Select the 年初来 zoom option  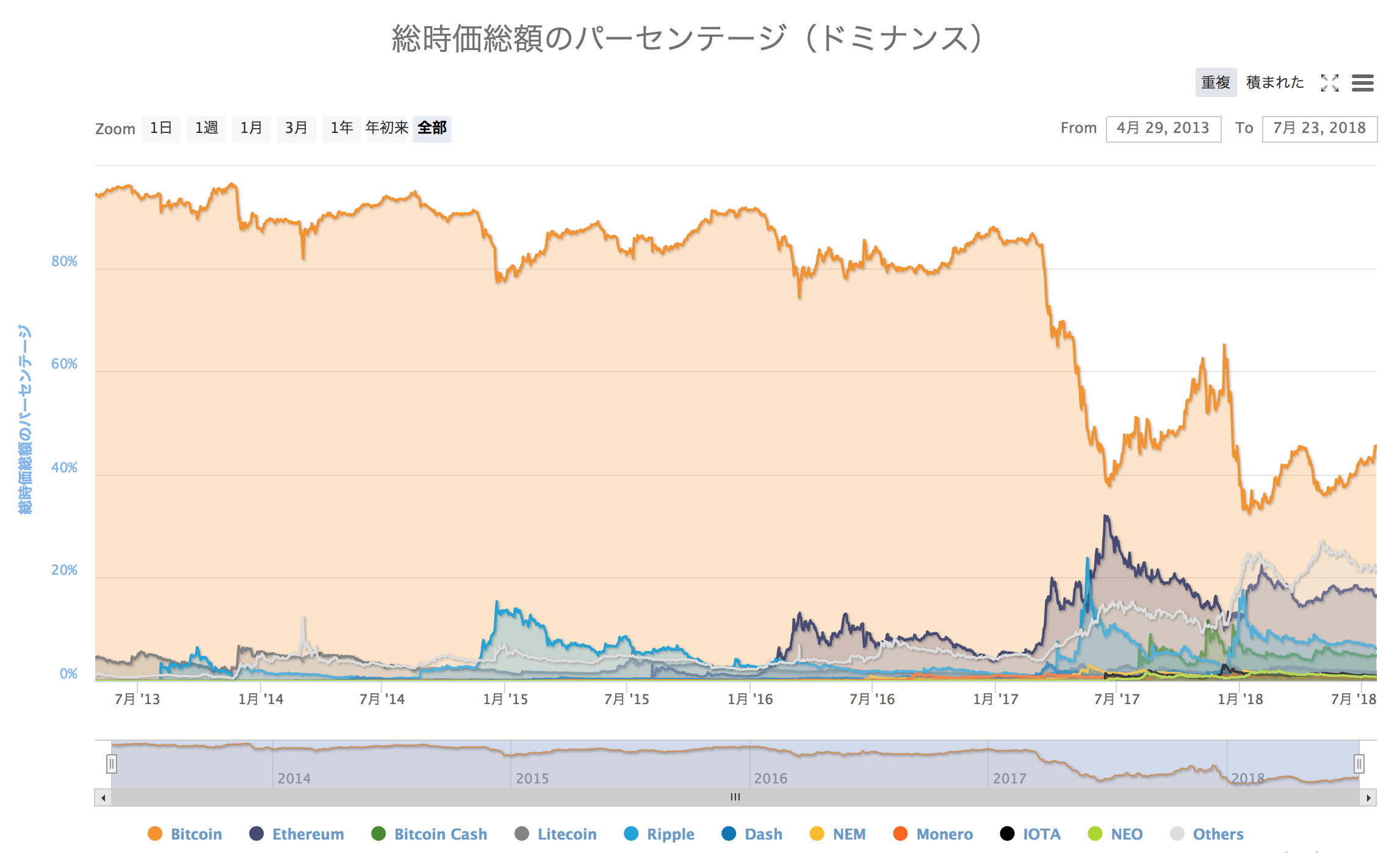[386, 128]
